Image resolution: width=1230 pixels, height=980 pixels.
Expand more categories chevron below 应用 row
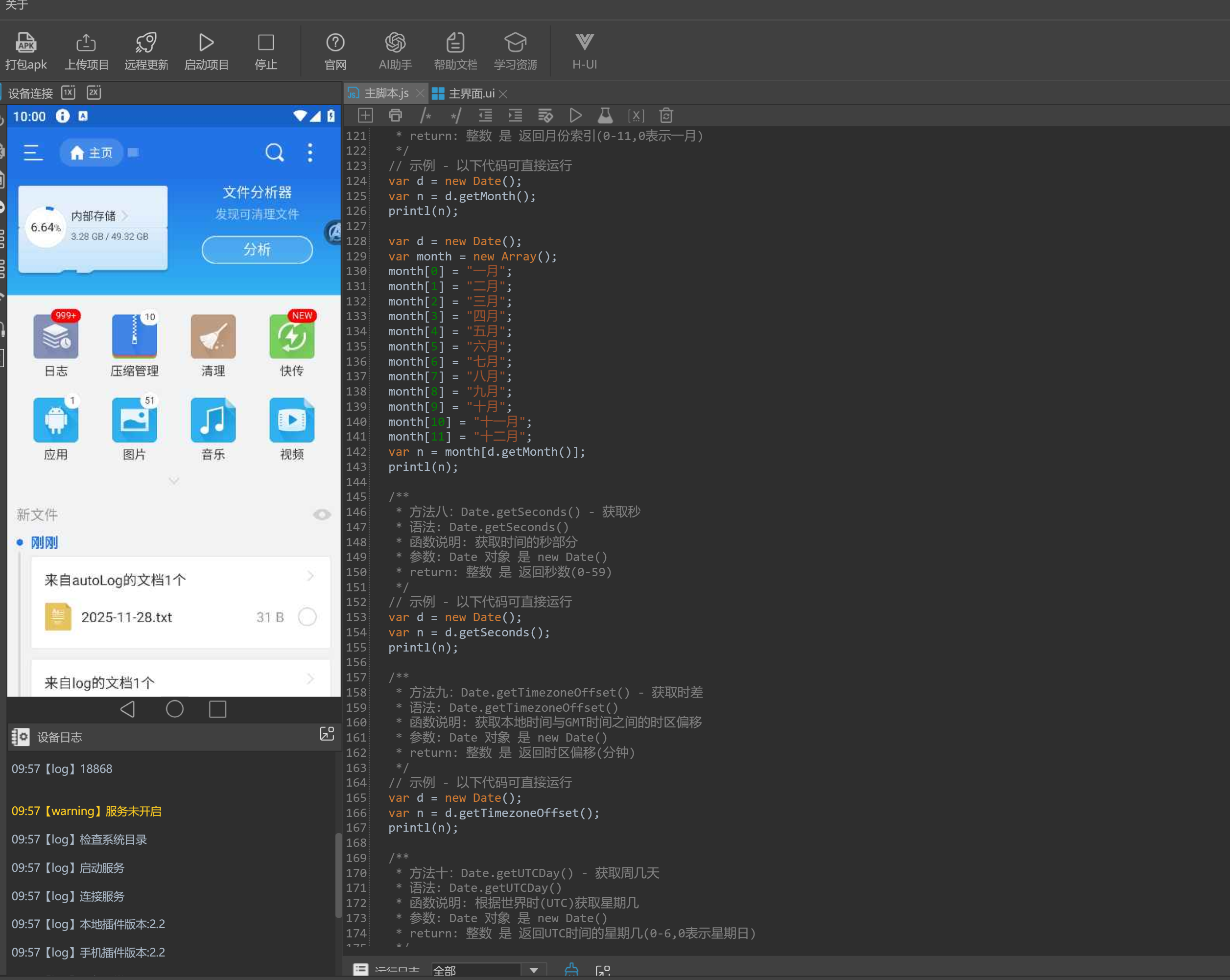174,481
